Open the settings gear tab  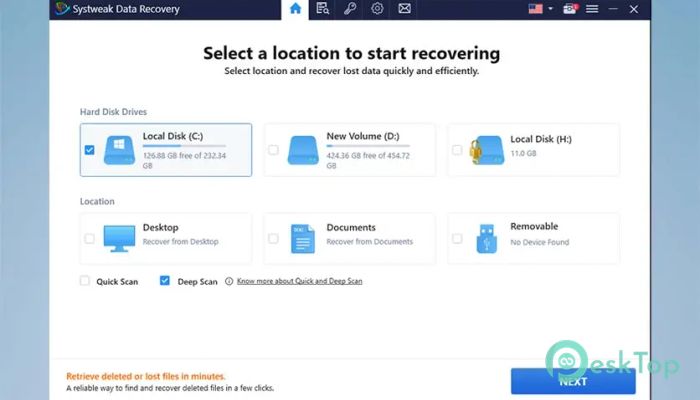377,8
